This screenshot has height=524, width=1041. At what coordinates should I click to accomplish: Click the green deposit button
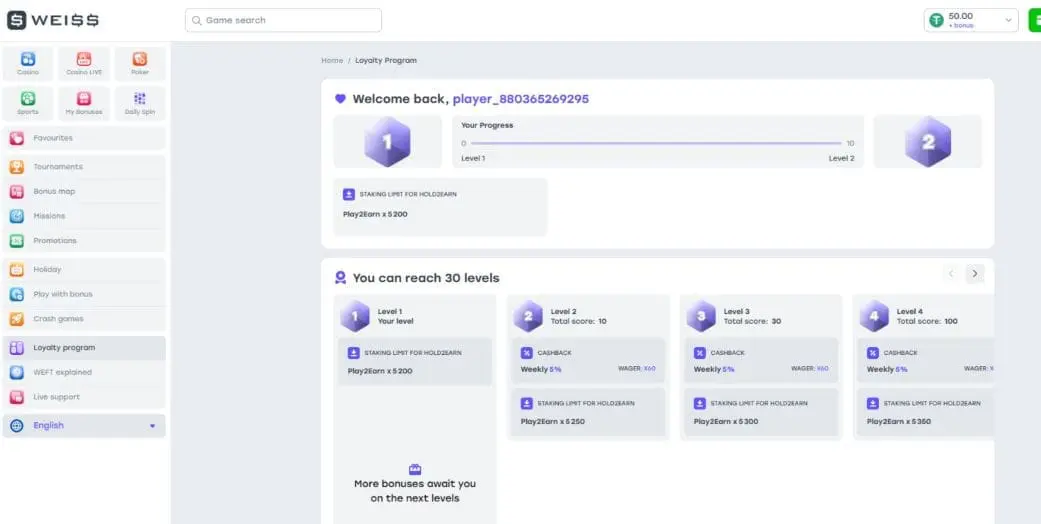[x=1034, y=20]
